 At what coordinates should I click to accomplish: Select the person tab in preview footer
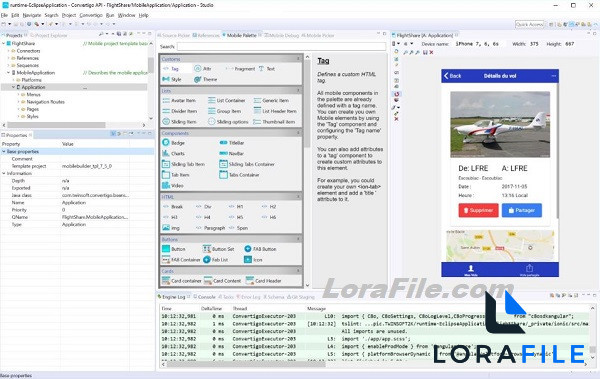[471, 270]
